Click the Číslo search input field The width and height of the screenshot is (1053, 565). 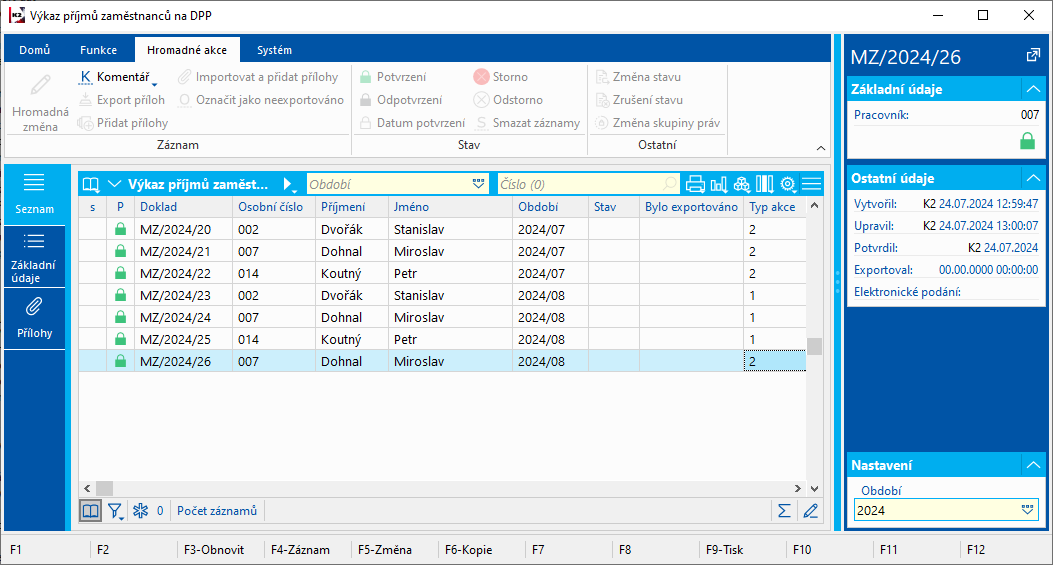tap(580, 184)
